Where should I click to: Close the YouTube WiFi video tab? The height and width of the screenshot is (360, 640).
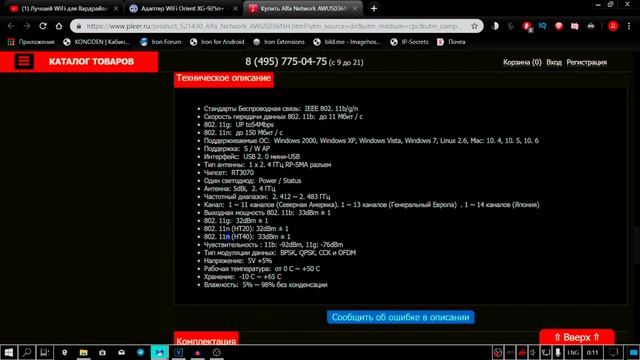point(116,9)
